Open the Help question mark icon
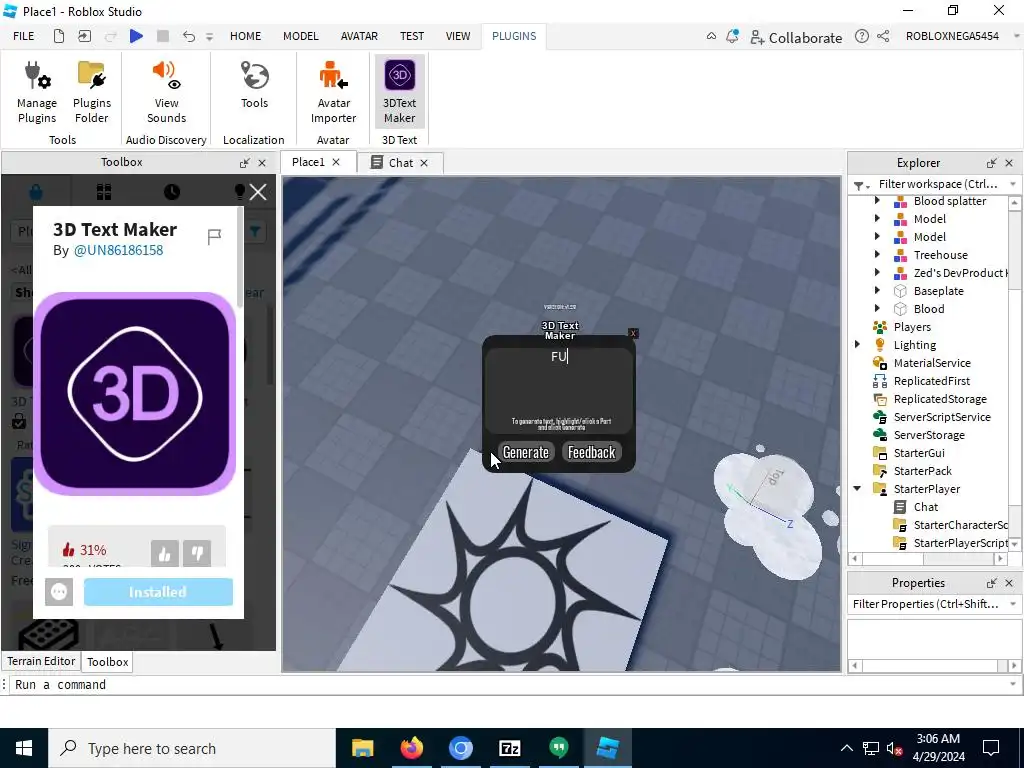The height and width of the screenshot is (768, 1024). click(x=861, y=36)
